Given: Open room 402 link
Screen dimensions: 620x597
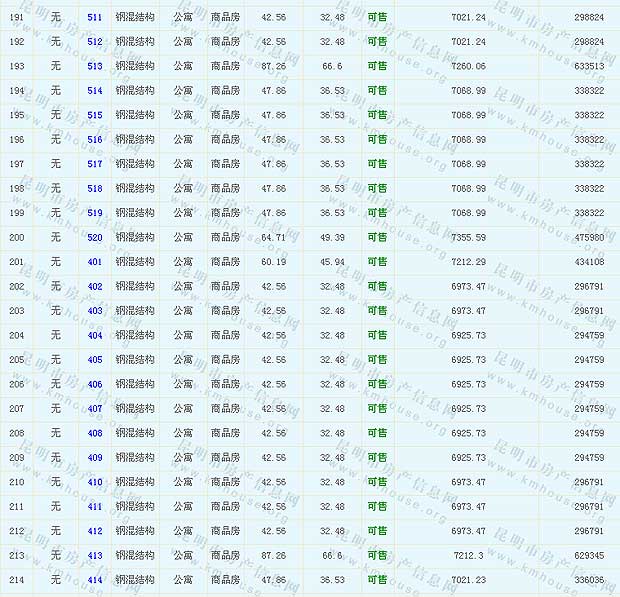Looking at the screenshot, I should click(x=95, y=287).
